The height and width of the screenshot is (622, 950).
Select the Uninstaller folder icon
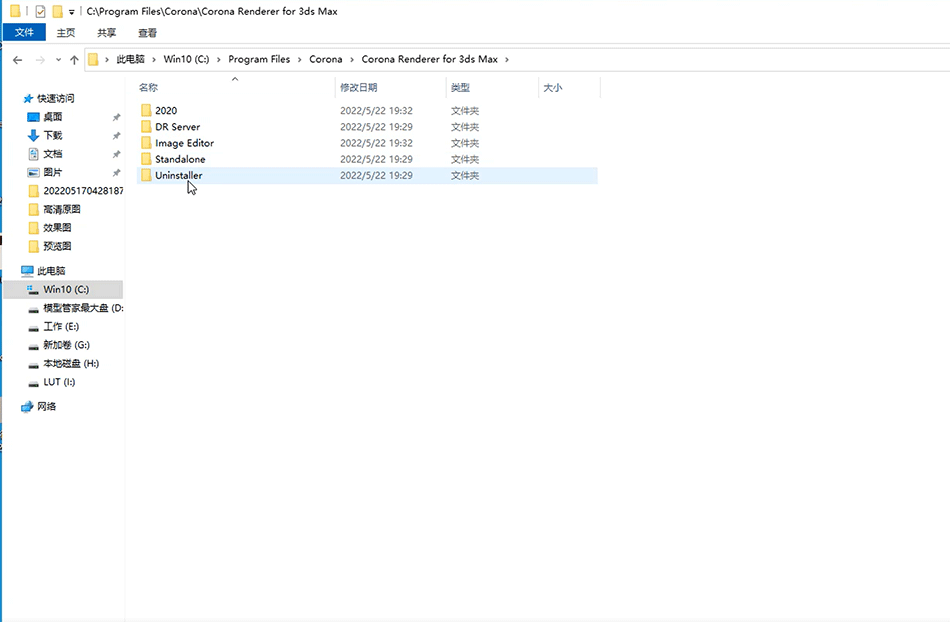tap(146, 175)
